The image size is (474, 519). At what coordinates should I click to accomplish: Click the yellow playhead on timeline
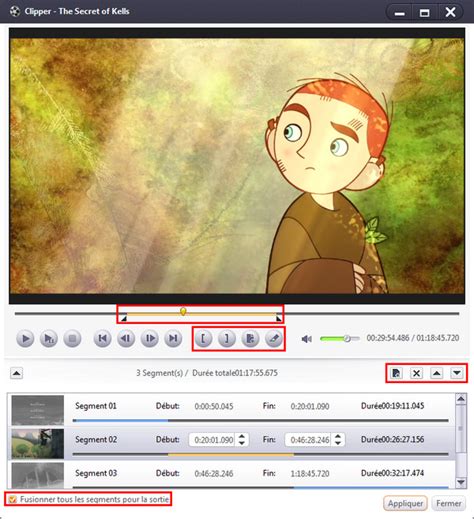point(183,311)
